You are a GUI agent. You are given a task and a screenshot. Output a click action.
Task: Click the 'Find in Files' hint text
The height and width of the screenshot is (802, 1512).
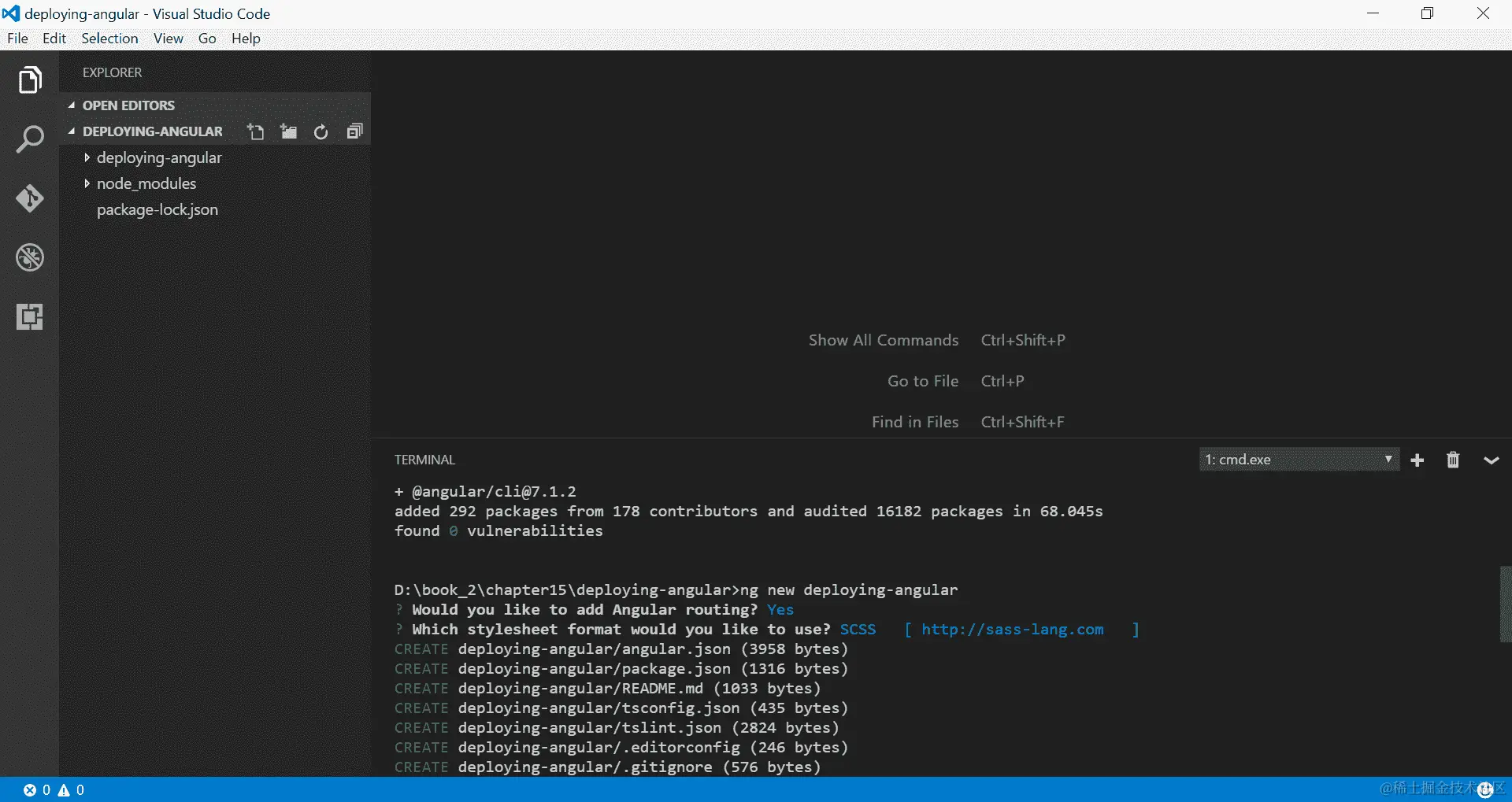pyautogui.click(x=915, y=422)
